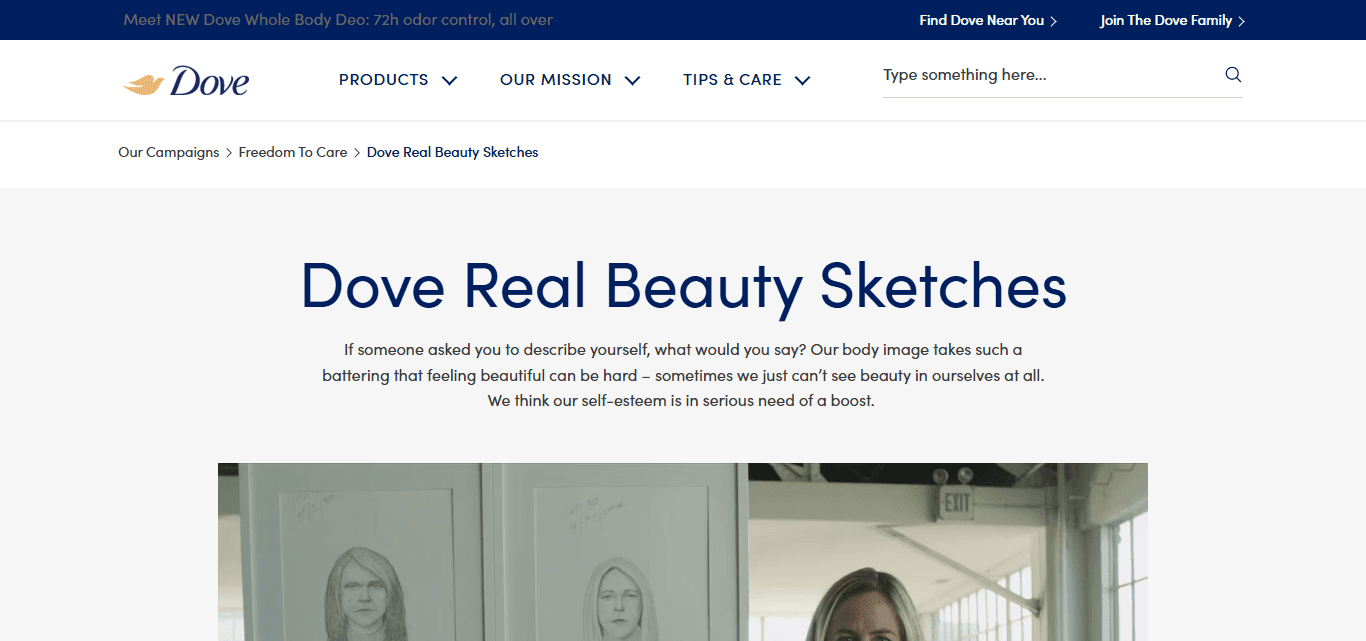Open the TIPS & CARE menu
Viewport: 1366px width, 641px height.
pos(732,80)
